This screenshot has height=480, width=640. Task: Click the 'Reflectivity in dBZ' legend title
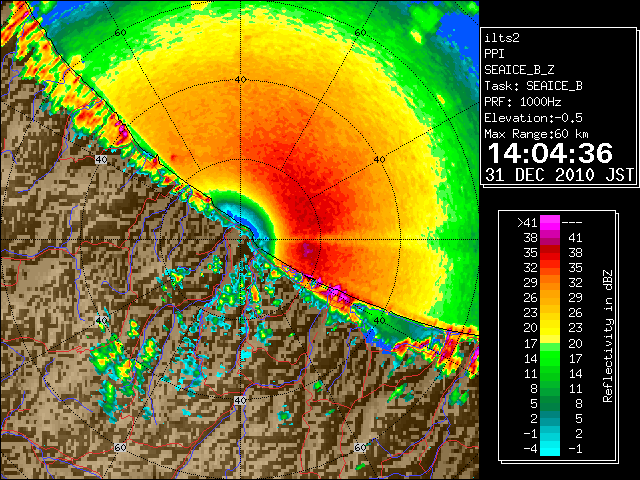(x=608, y=336)
